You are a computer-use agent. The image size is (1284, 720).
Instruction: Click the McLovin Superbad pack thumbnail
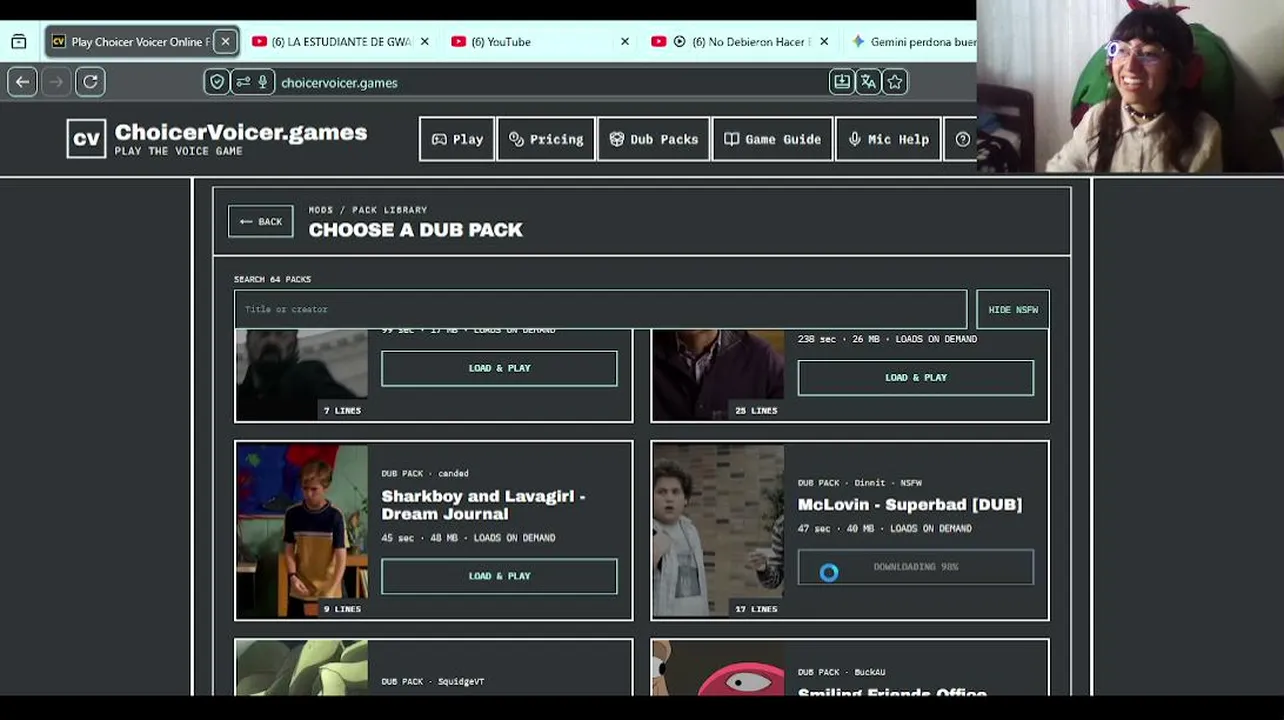click(718, 531)
